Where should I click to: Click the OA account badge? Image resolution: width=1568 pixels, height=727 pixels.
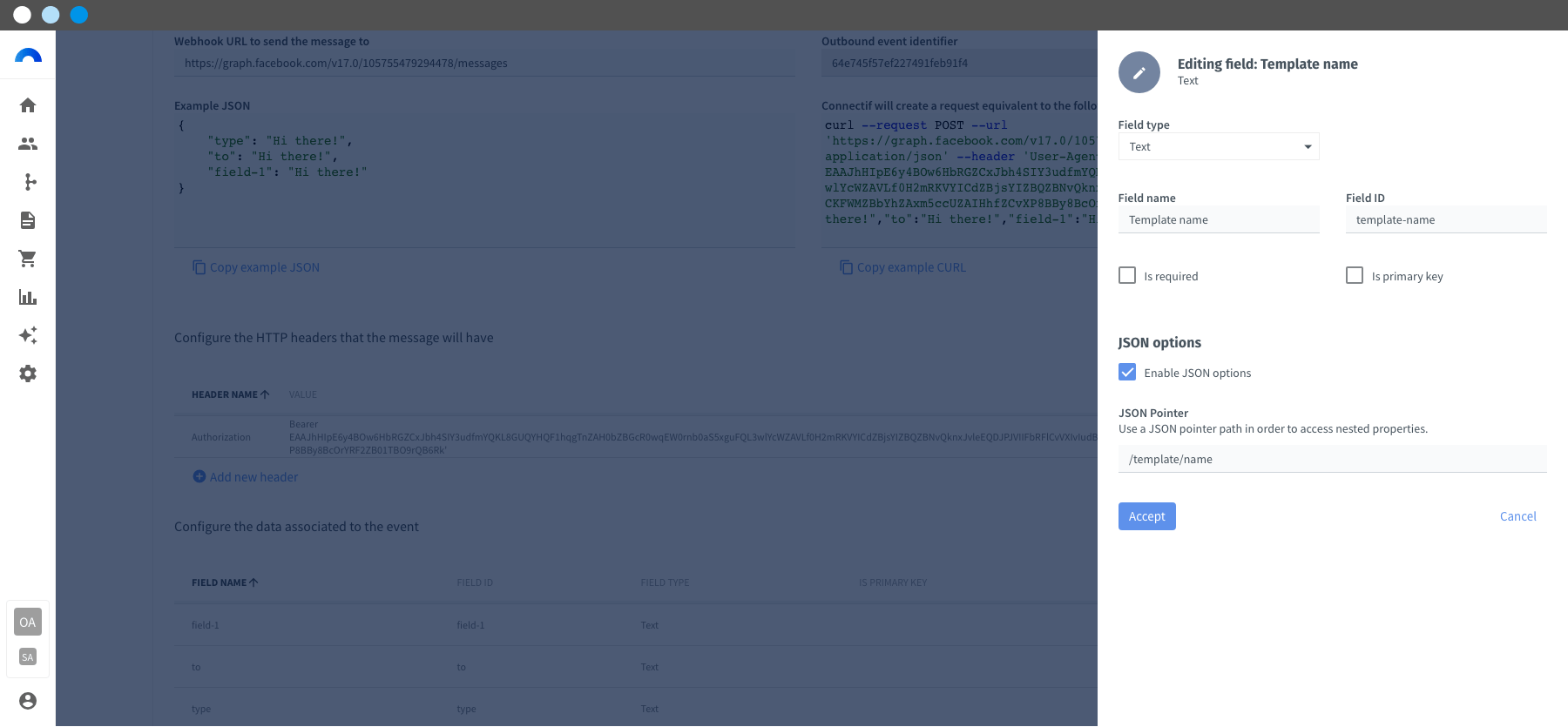click(28, 622)
